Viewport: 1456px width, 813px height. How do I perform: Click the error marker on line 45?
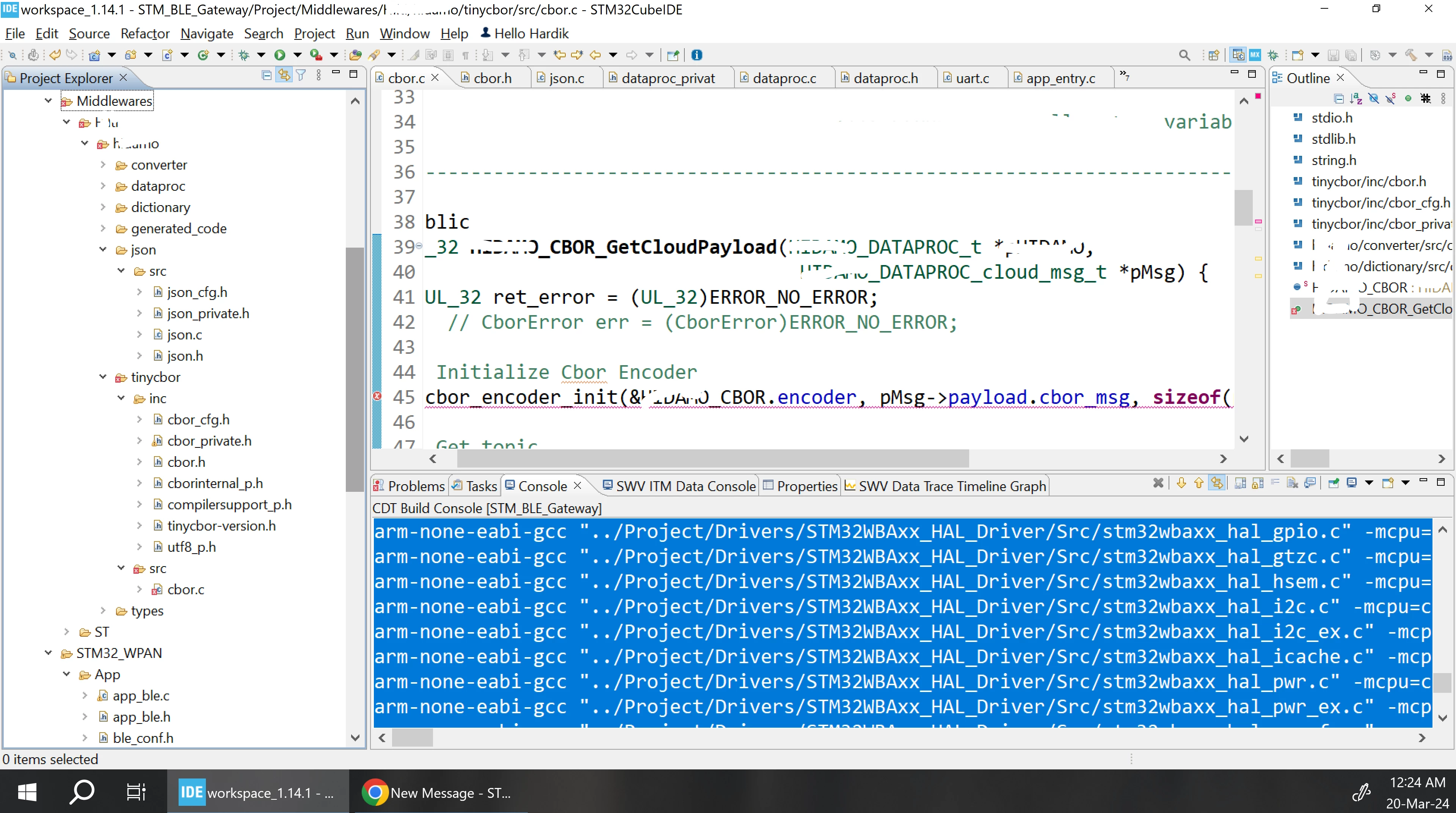(x=377, y=396)
